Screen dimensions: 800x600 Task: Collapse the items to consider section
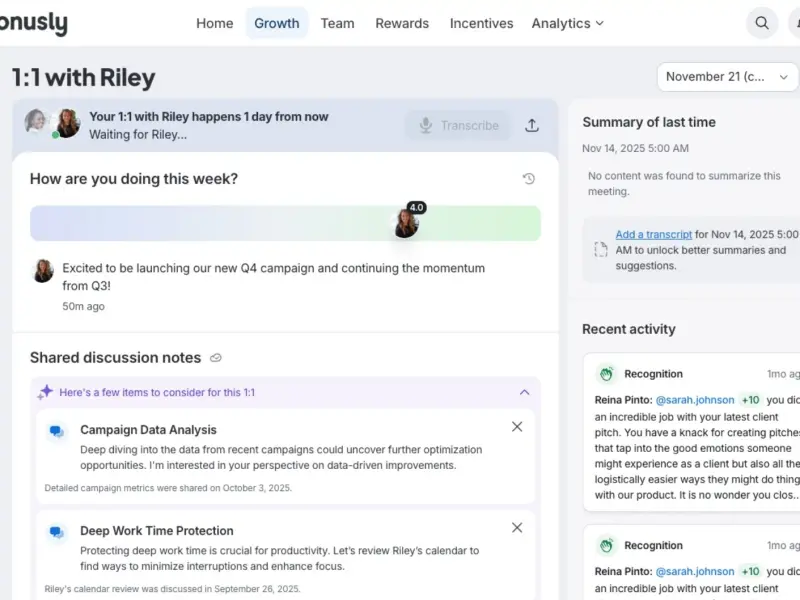[524, 392]
